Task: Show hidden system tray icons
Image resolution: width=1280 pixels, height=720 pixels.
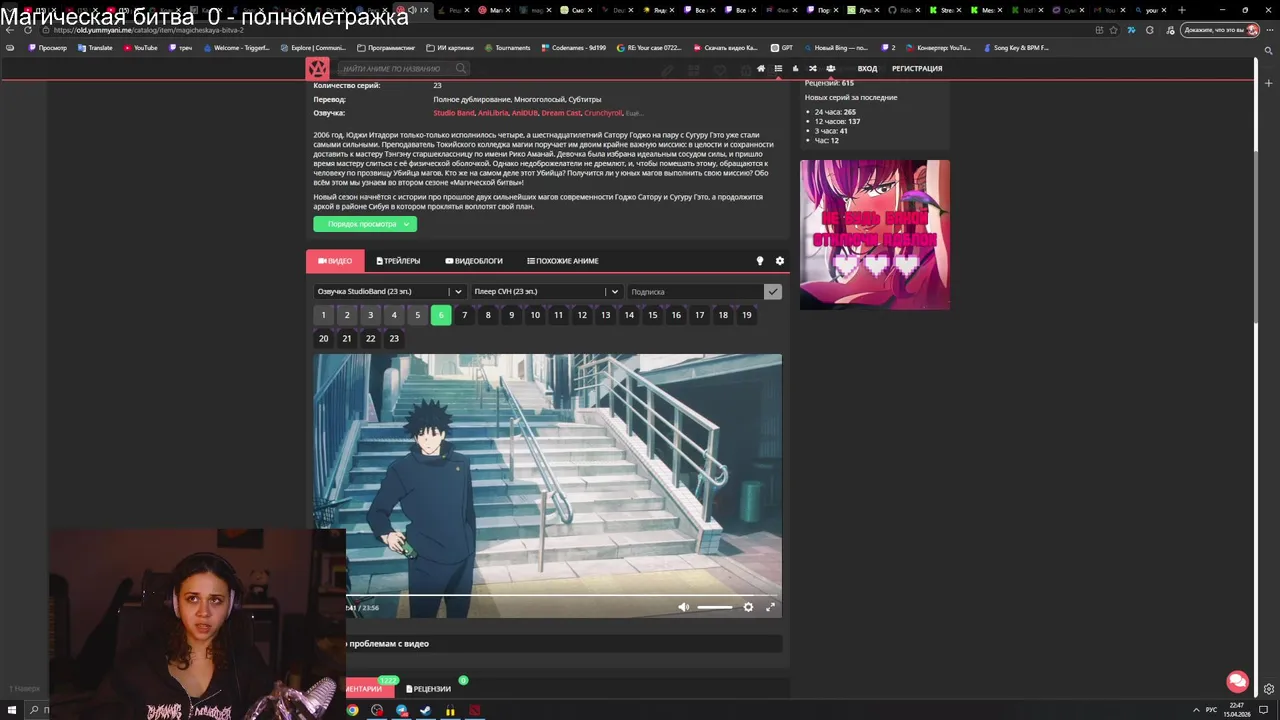Action: [x=1196, y=710]
